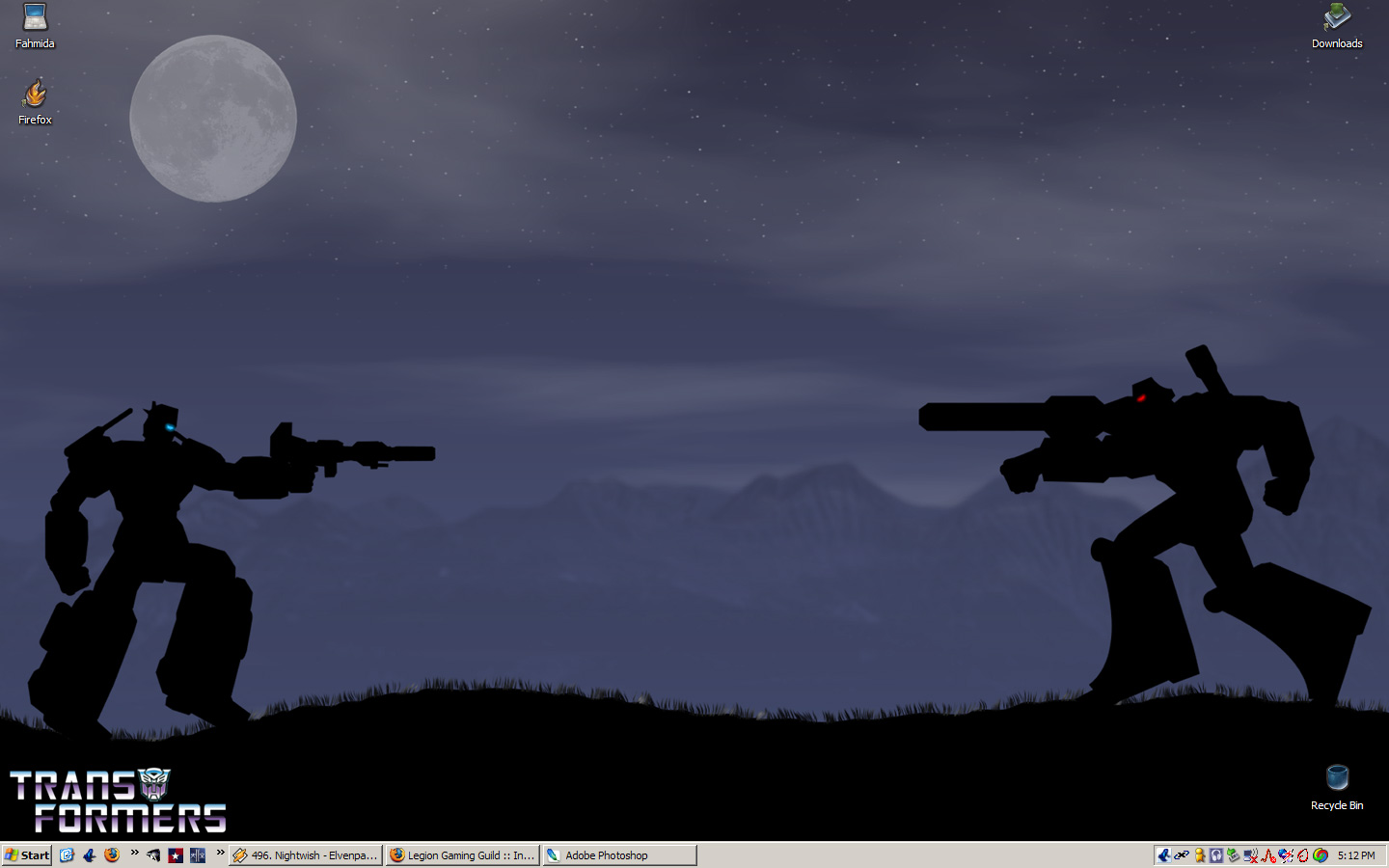Click the globe with lightning tray icon

1286,855
